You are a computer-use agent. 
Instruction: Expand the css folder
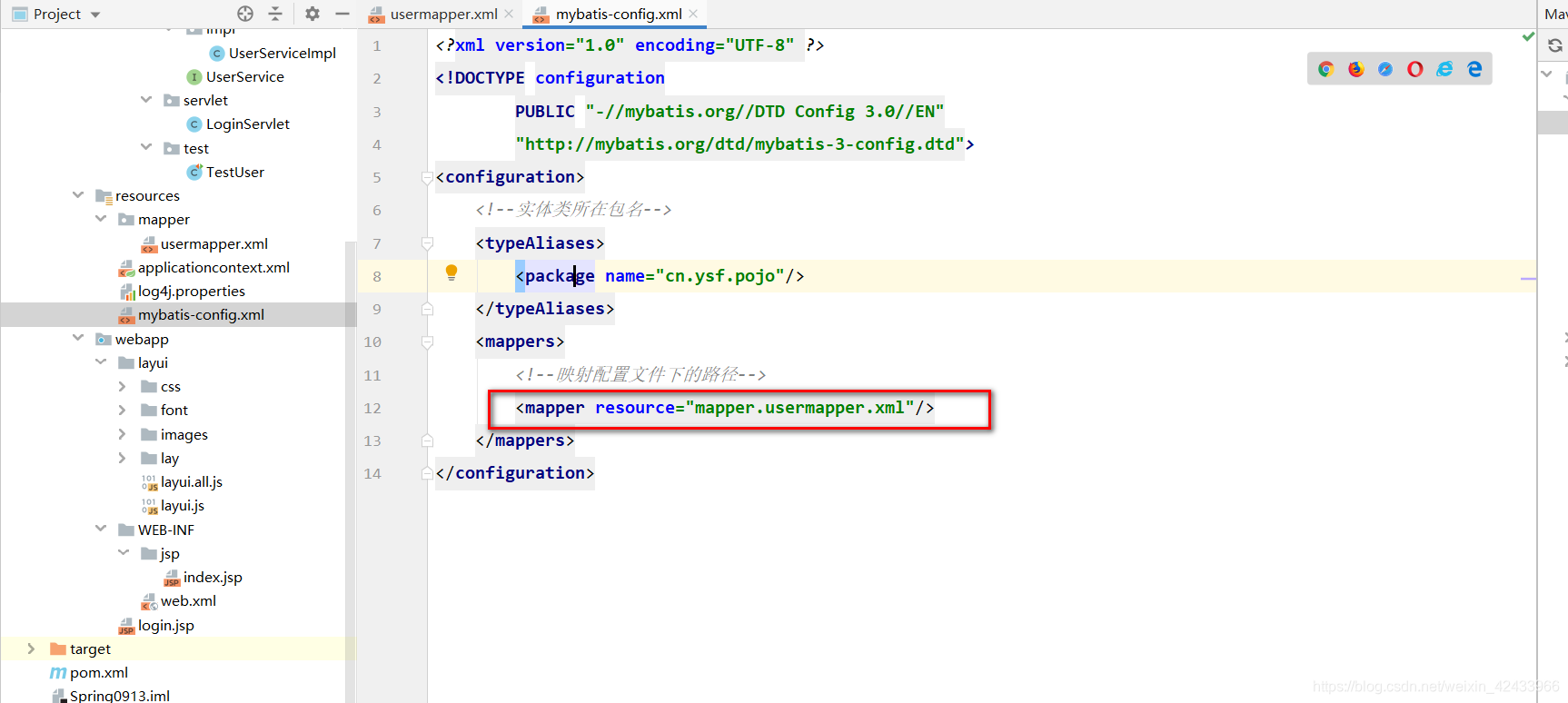coord(123,386)
